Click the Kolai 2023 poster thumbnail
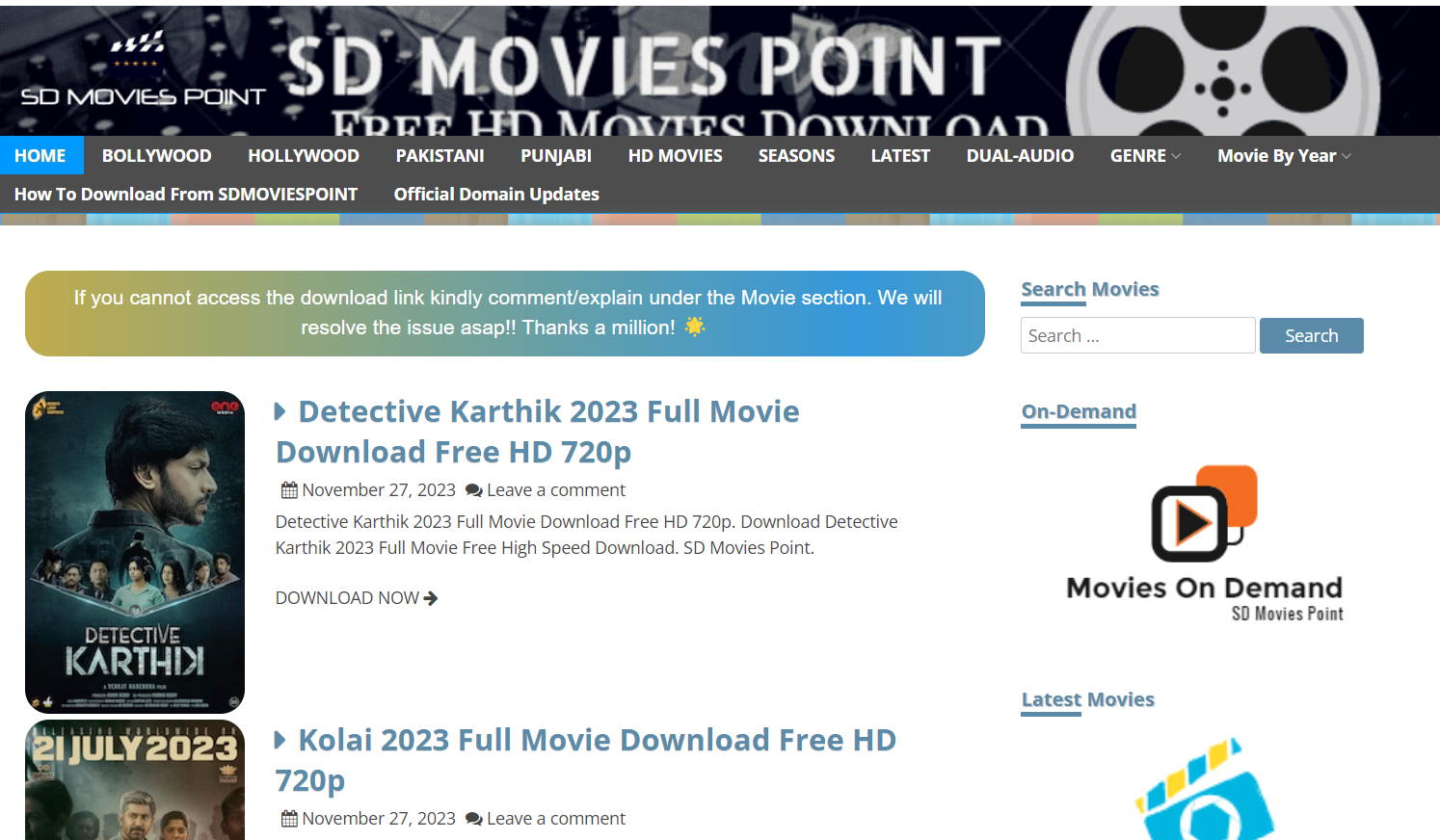Viewport: 1440px width, 840px height. [x=135, y=780]
